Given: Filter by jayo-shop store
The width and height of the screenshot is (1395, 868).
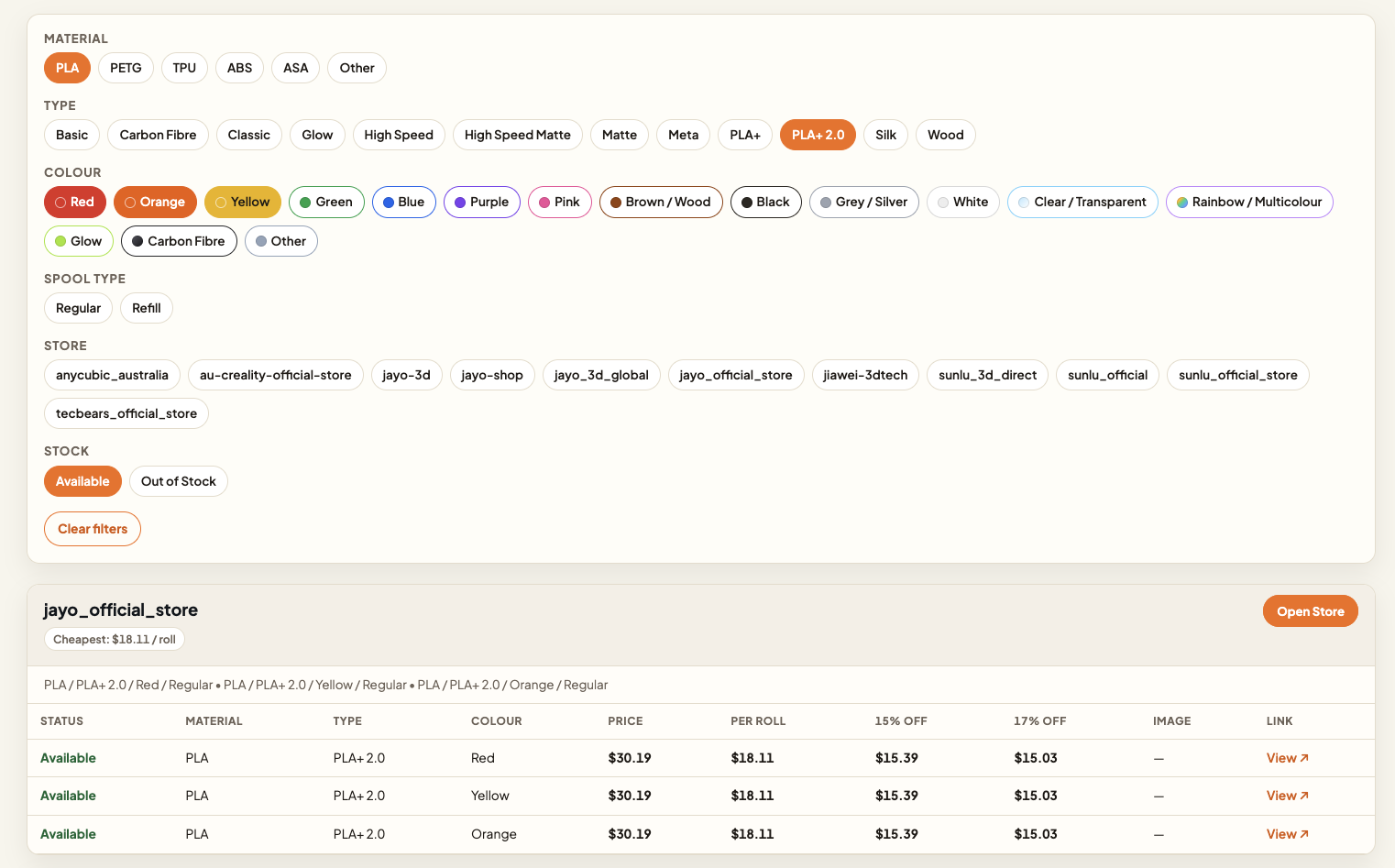Looking at the screenshot, I should click(x=492, y=375).
